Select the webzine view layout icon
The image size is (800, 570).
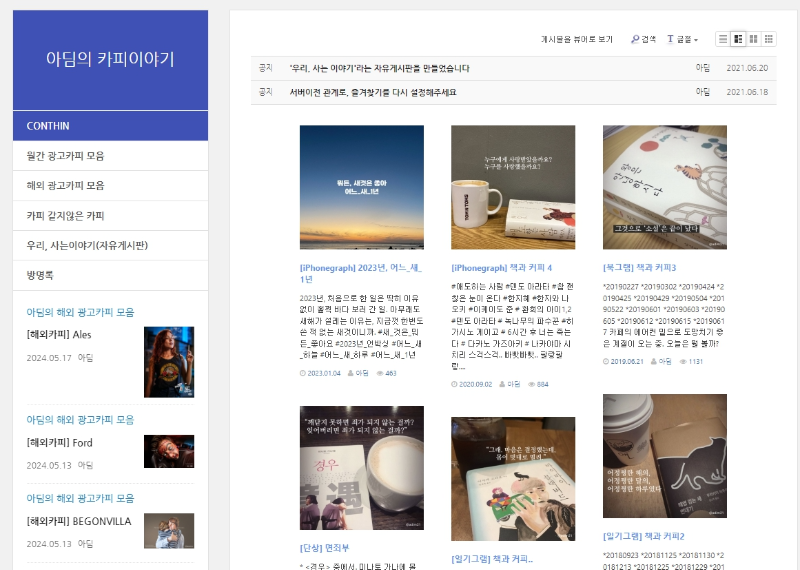click(738, 39)
